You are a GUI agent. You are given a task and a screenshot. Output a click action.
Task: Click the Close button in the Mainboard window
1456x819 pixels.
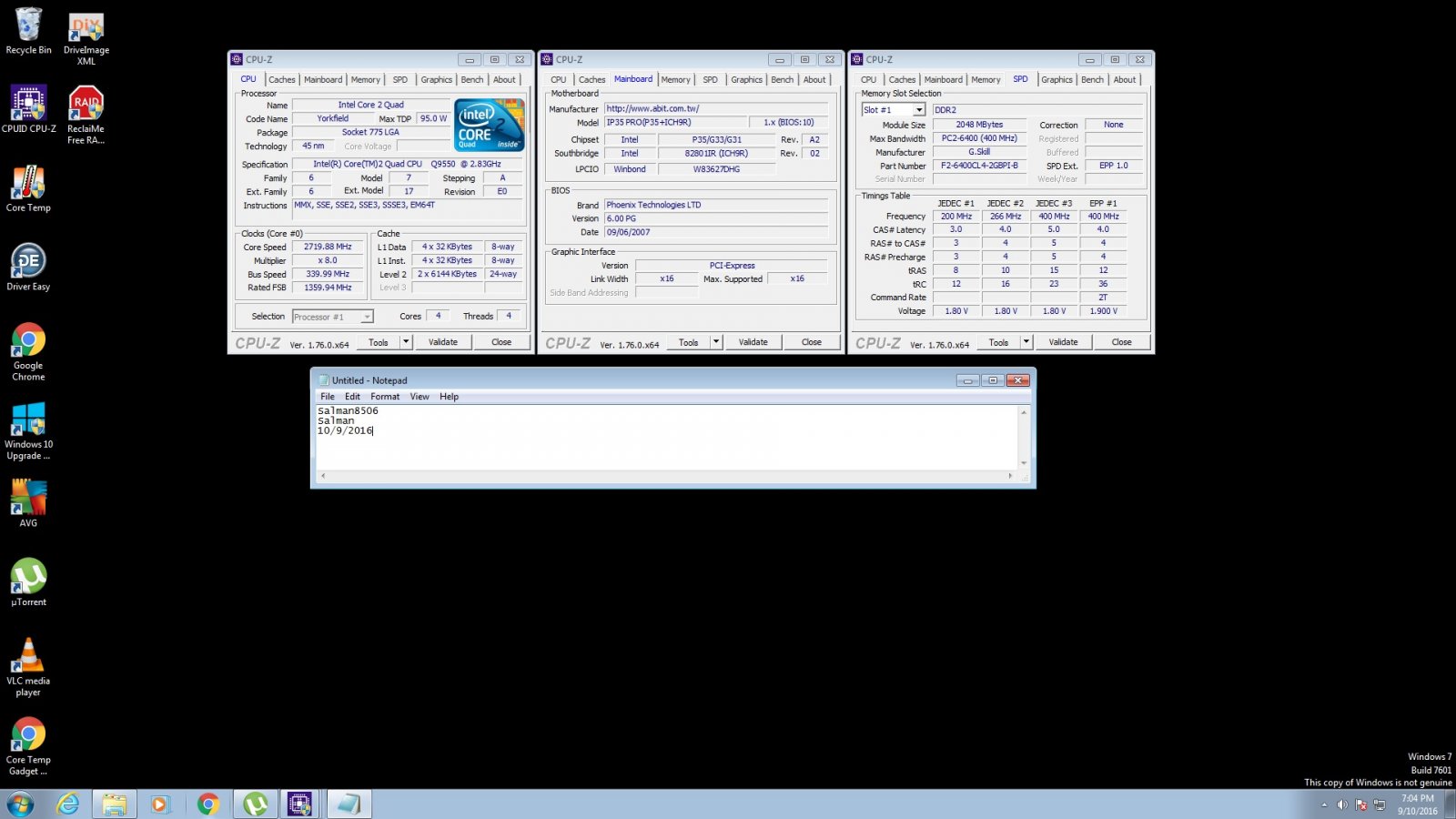click(812, 342)
